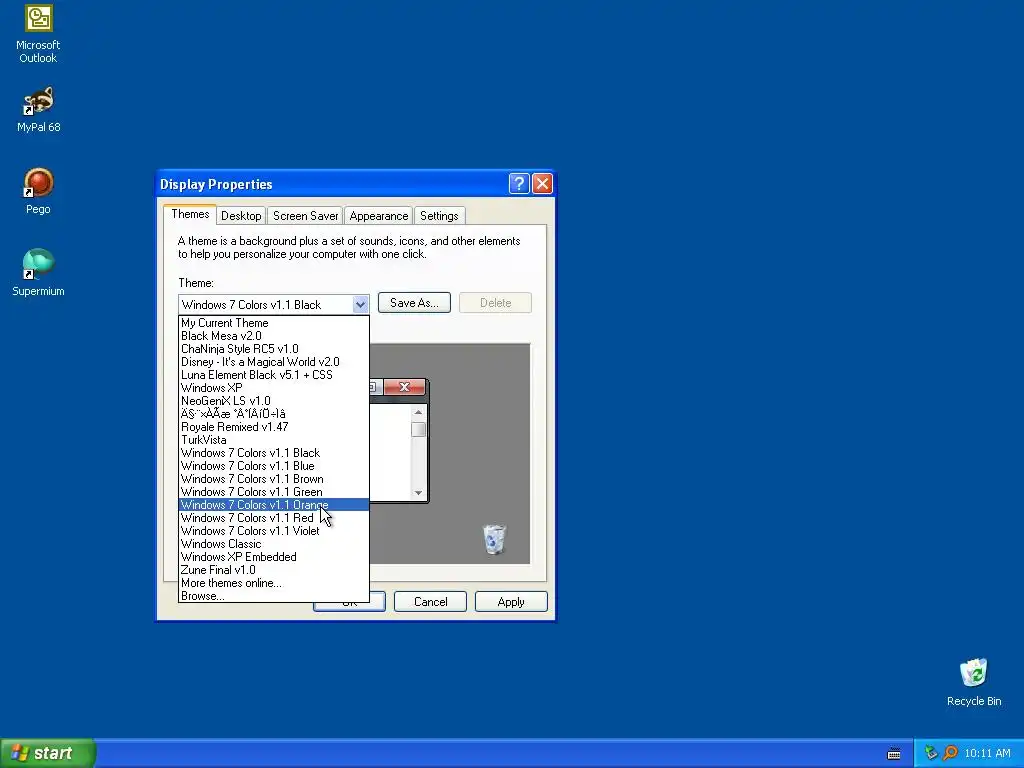Choose Disney - It's a Magical World theme

click(x=274, y=362)
